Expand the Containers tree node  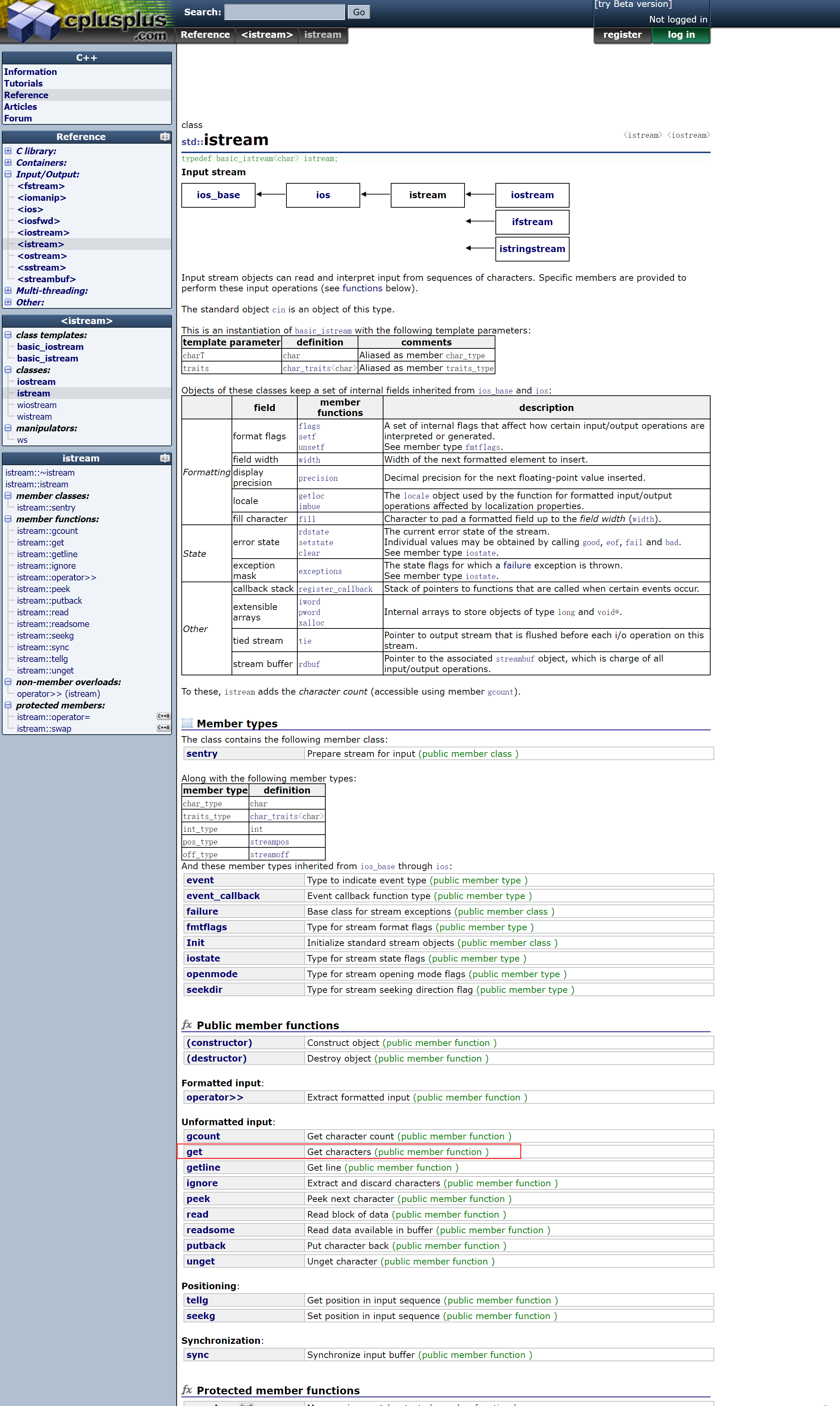[x=8, y=163]
